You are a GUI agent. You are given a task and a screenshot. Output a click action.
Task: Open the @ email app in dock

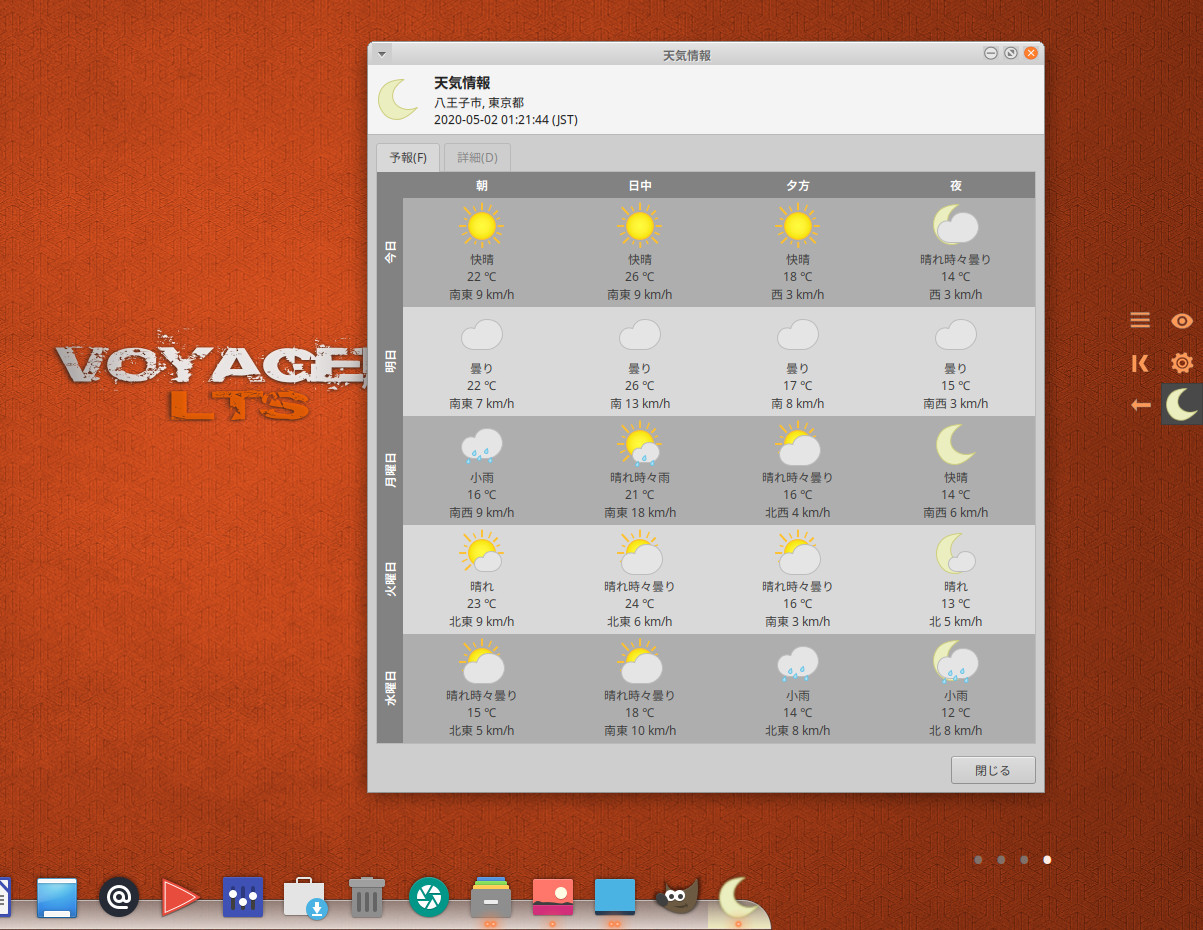(x=119, y=897)
